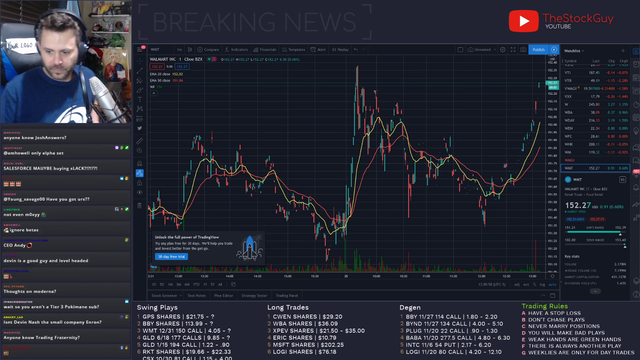Viewport: 640px width, 360px height.
Task: Open the TheStockGuy YouTube logo
Action: (x=561, y=21)
